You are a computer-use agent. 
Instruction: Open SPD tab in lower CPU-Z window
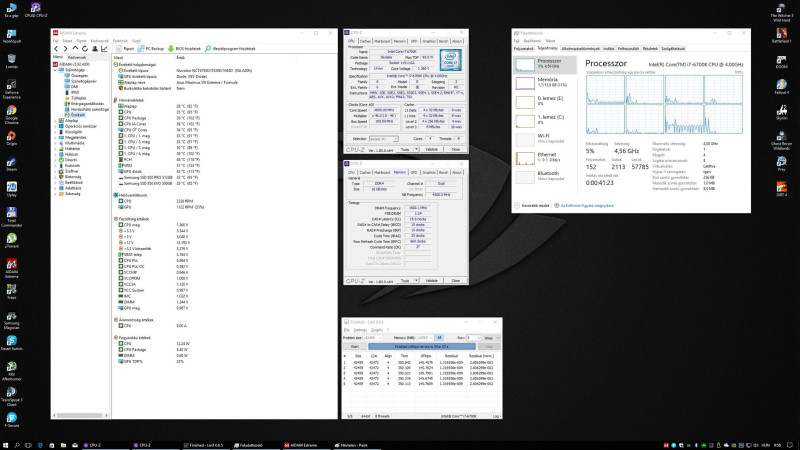pyautogui.click(x=414, y=172)
